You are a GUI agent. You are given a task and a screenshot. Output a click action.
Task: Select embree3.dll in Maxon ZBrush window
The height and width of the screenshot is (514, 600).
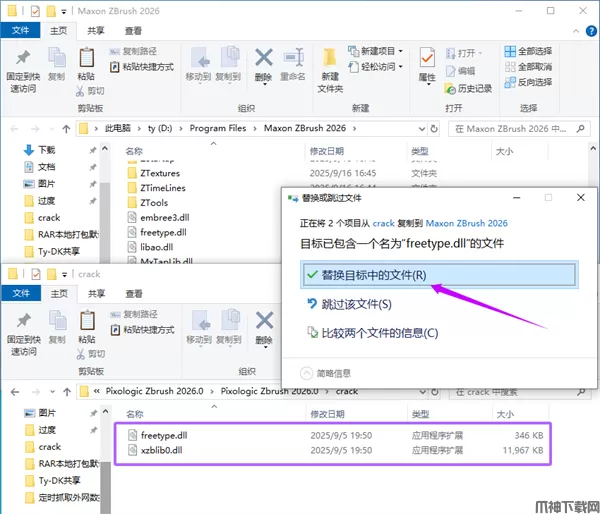165,217
